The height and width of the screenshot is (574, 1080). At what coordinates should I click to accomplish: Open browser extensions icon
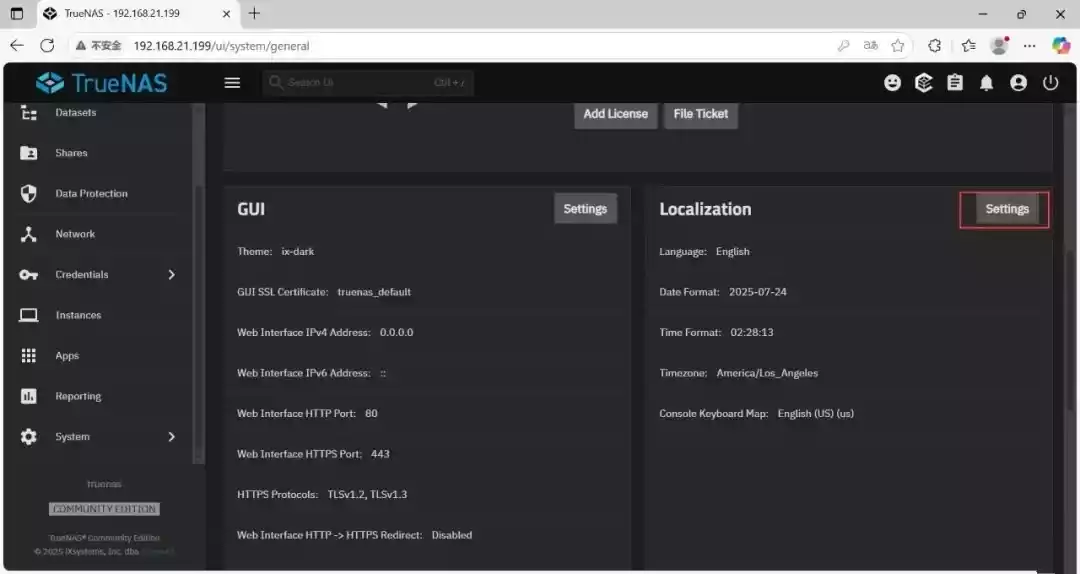coord(934,45)
